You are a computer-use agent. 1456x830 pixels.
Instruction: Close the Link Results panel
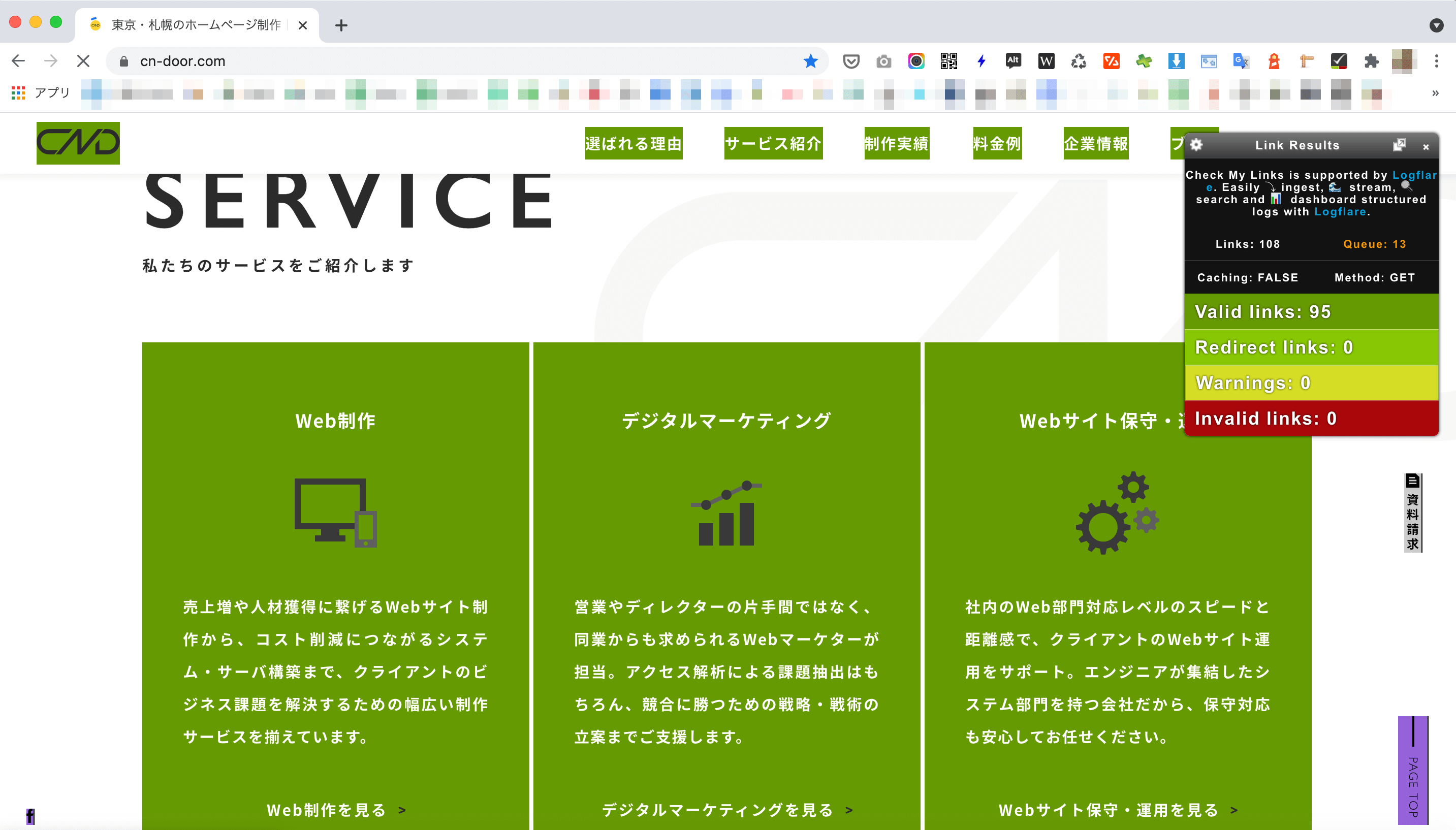pos(1426,146)
